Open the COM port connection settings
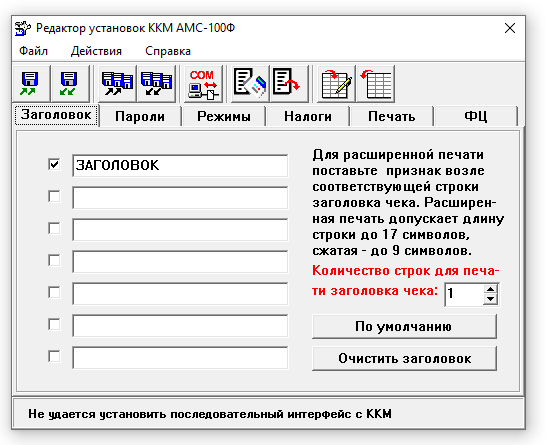 [203, 84]
